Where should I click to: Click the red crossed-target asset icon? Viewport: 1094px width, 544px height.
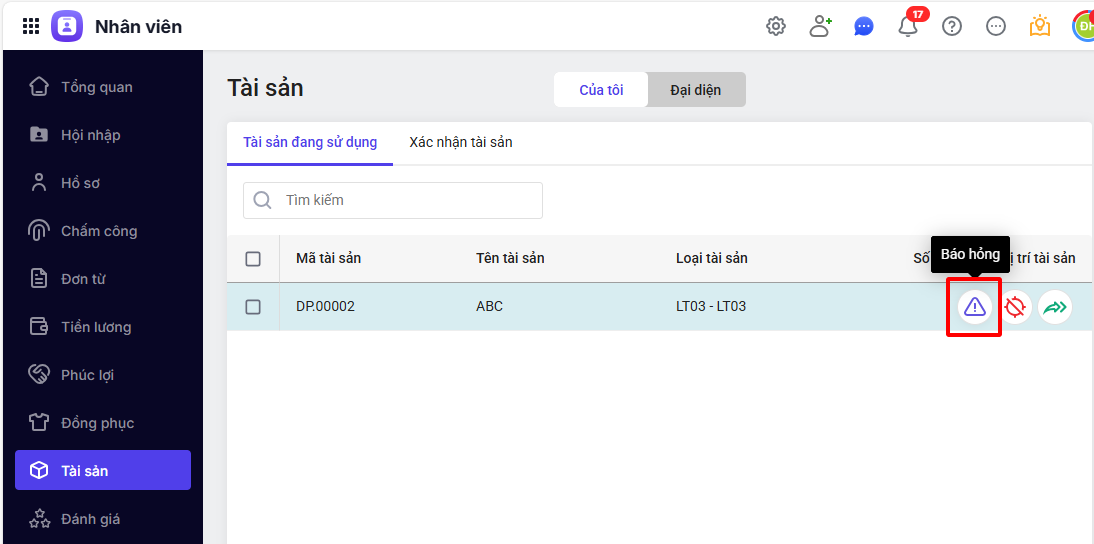[1015, 306]
